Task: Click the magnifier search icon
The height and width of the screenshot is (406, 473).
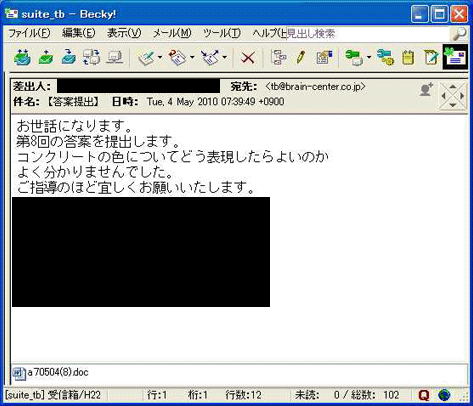Action: [x=459, y=34]
